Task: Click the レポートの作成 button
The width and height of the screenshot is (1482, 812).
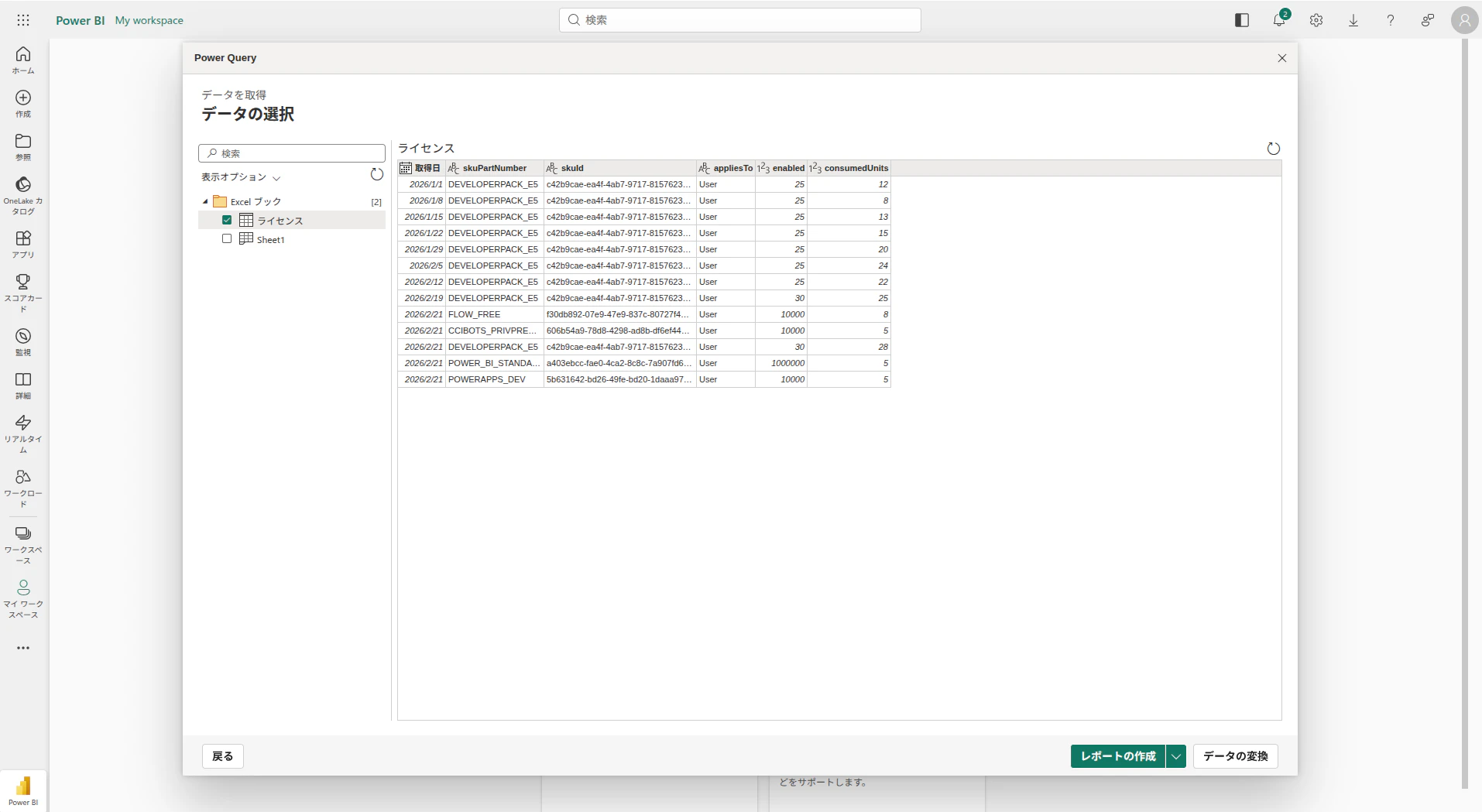Action: (x=1118, y=756)
